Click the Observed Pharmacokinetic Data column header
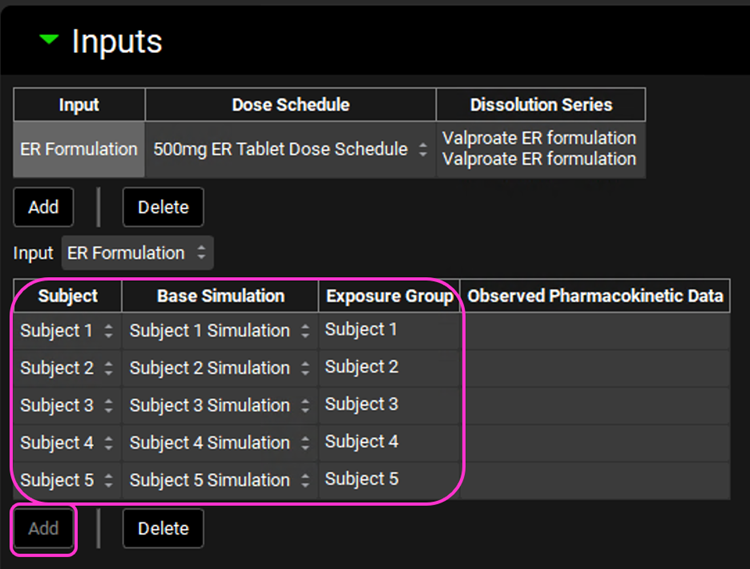The width and height of the screenshot is (750, 569). point(595,296)
